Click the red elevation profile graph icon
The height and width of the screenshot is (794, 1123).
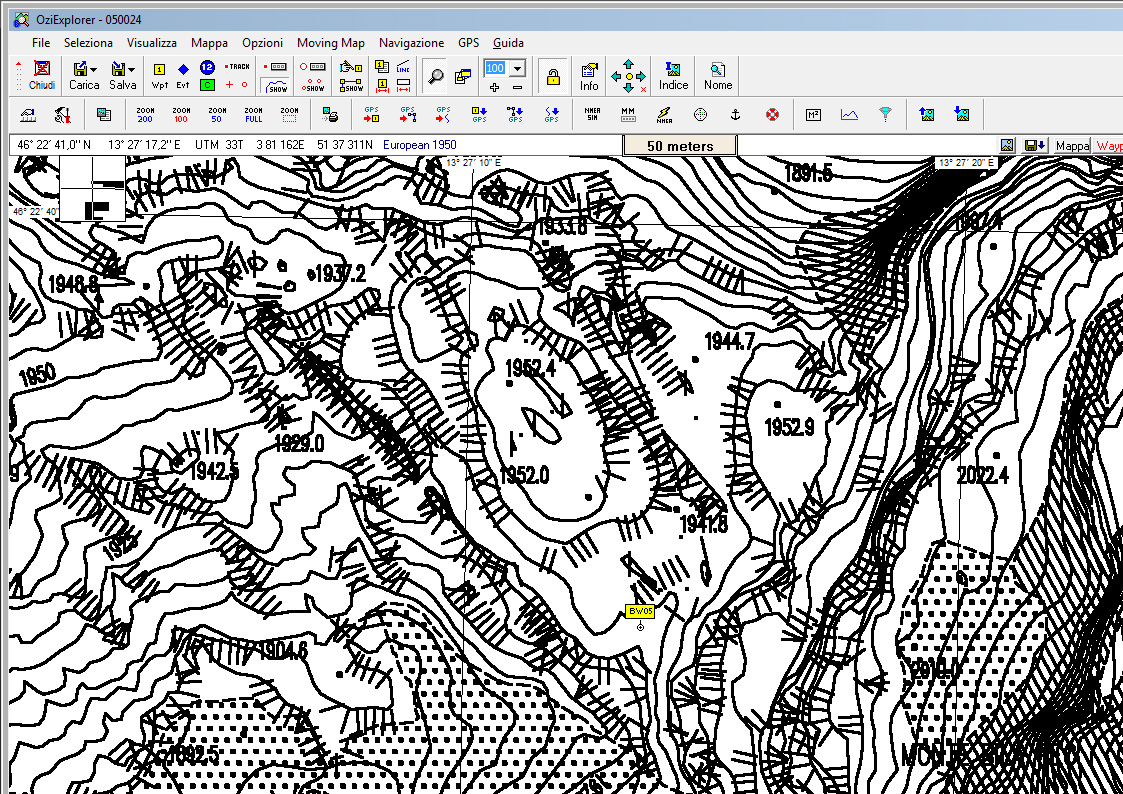point(849,115)
